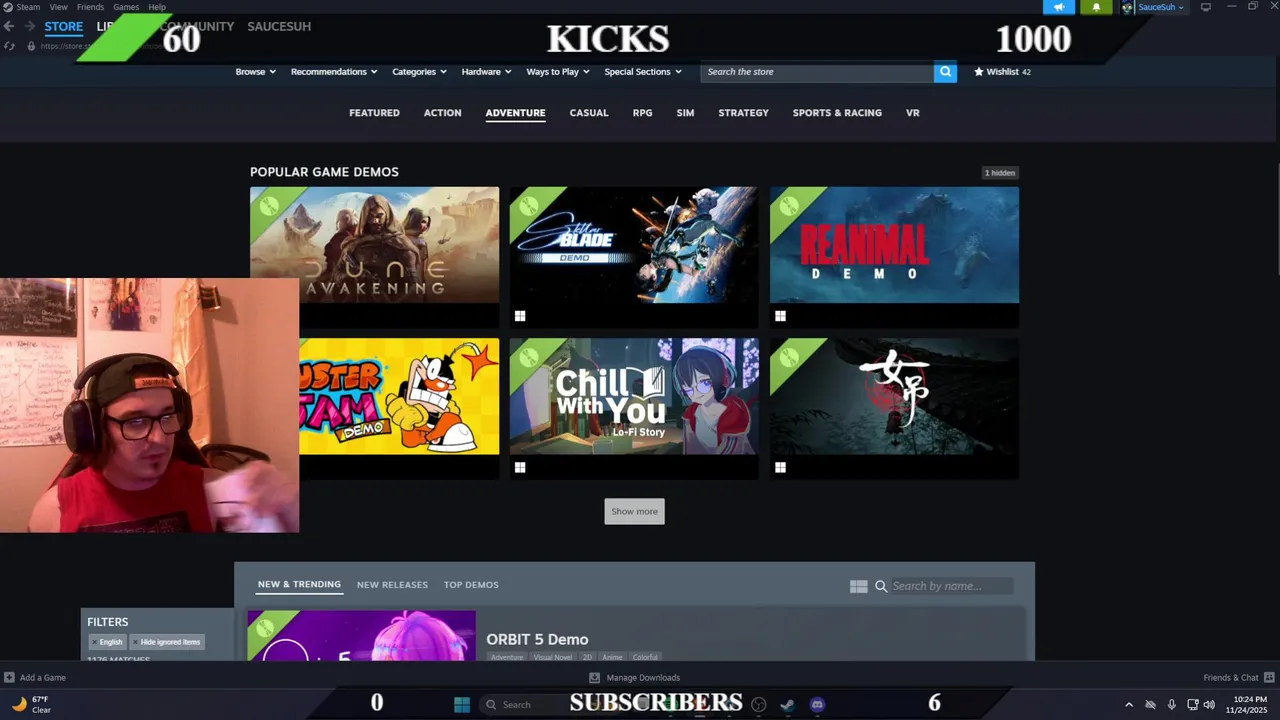Go forward with the right arrow
This screenshot has height=720, width=1280.
click(29, 26)
